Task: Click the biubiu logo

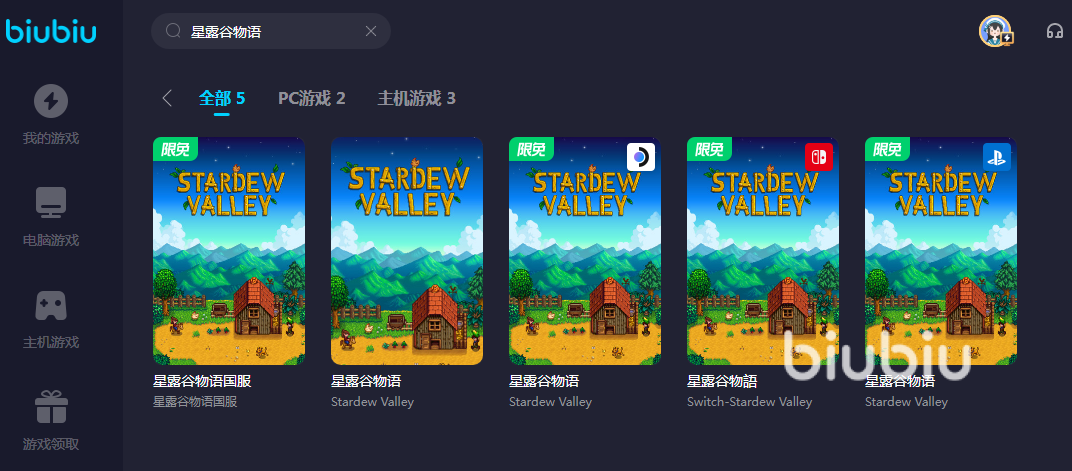Action: (51, 31)
